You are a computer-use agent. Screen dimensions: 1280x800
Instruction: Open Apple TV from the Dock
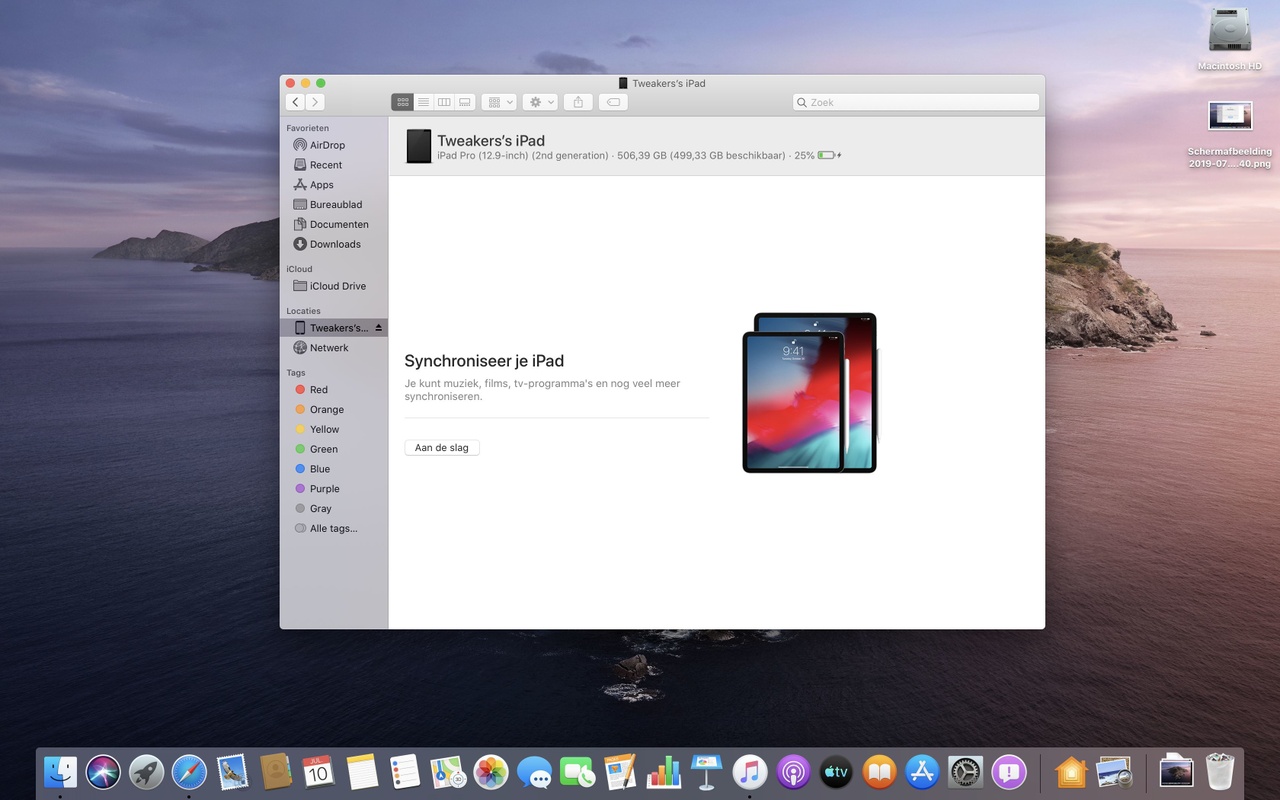[836, 772]
